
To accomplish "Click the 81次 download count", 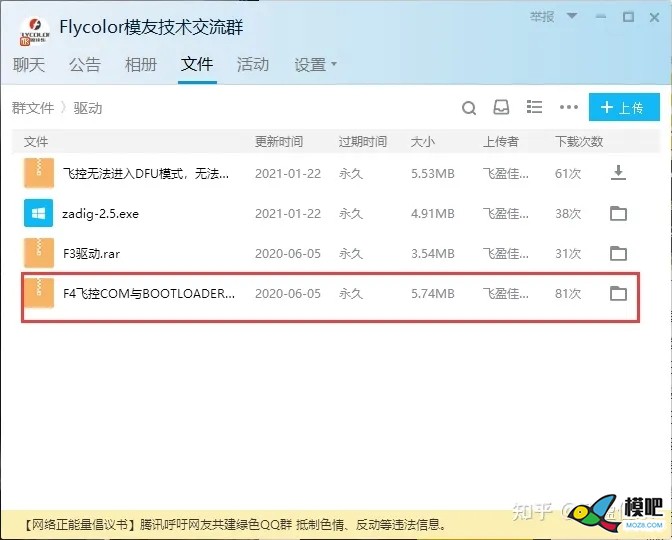I will point(568,294).
